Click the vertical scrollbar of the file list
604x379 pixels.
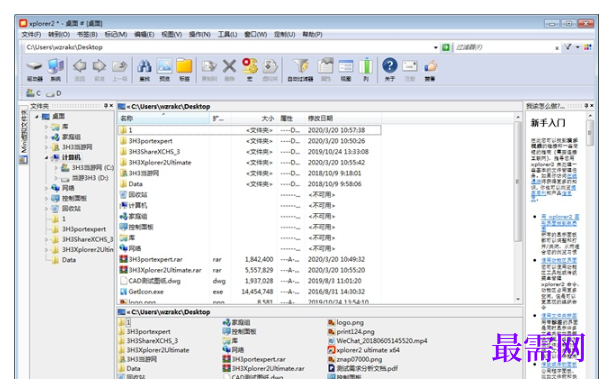517,181
